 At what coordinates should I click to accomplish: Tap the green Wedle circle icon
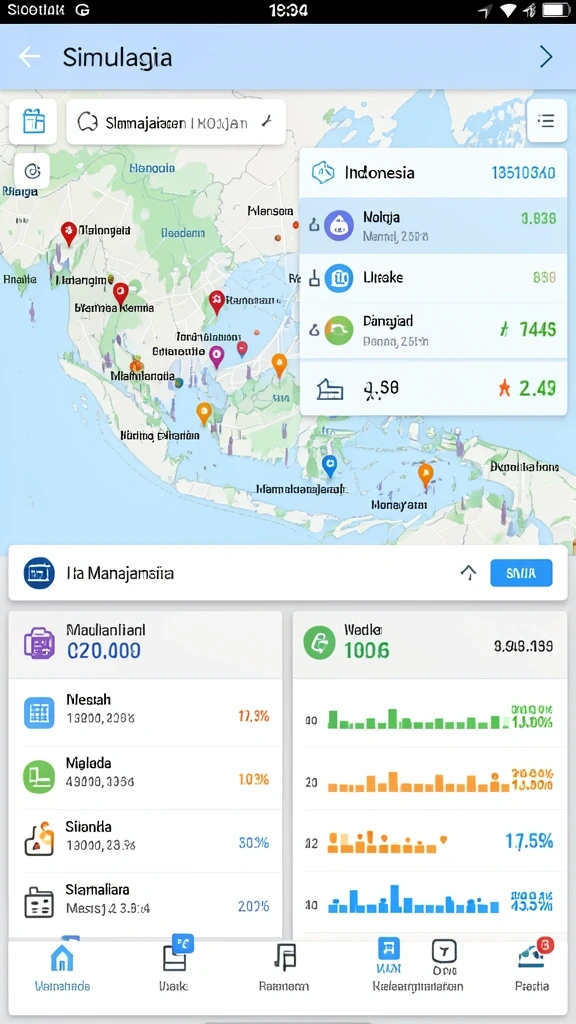click(x=319, y=643)
